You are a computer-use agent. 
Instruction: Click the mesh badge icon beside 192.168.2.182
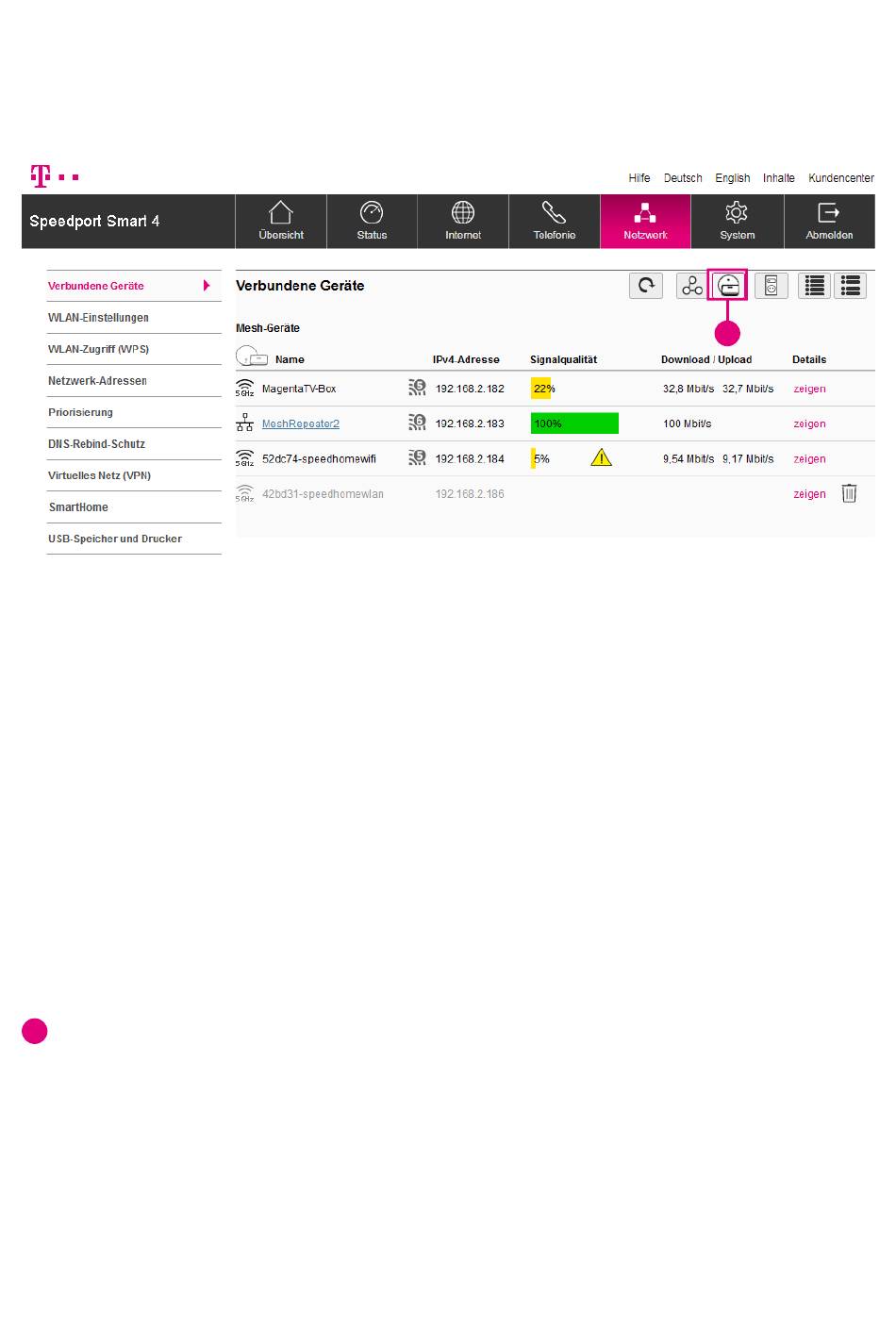tap(417, 388)
